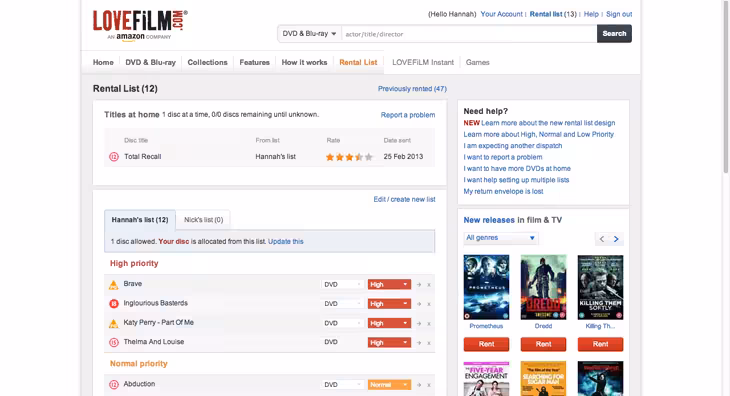This screenshot has height=396, width=730.
Task: Open the DVD format dropdown for Brave
Action: point(342,284)
